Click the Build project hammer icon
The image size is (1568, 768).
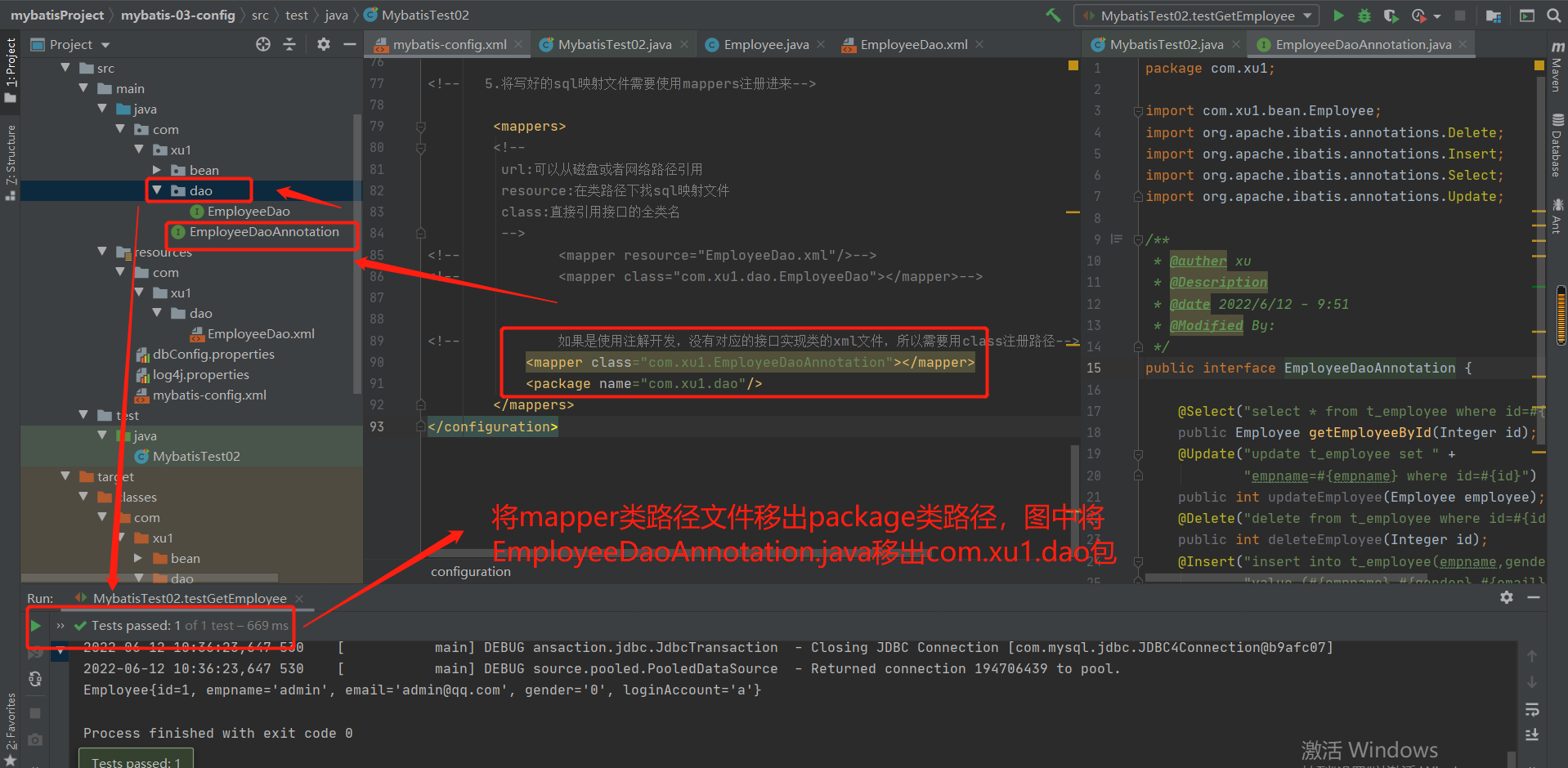pyautogui.click(x=1053, y=15)
